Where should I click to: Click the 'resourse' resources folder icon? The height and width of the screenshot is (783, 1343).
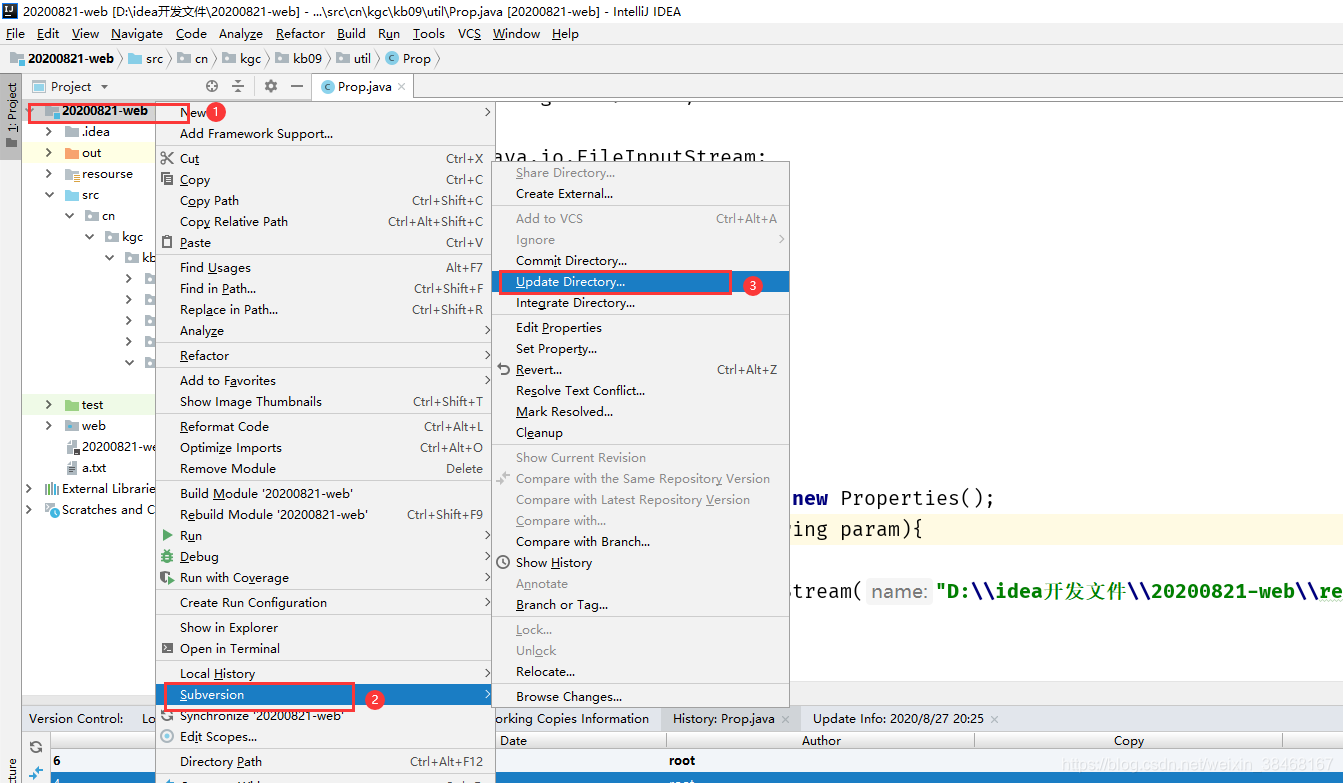click(72, 174)
